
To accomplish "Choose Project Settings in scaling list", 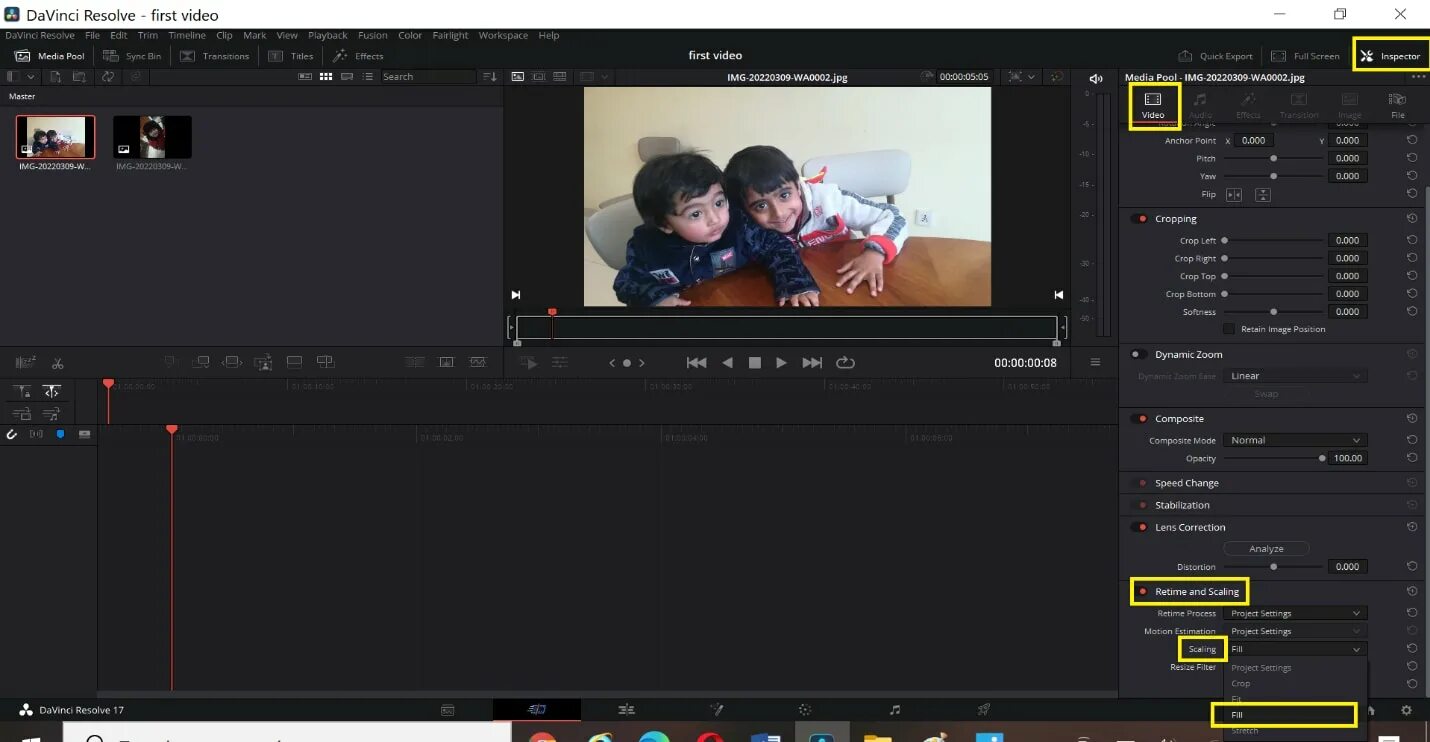I will [x=1294, y=667].
